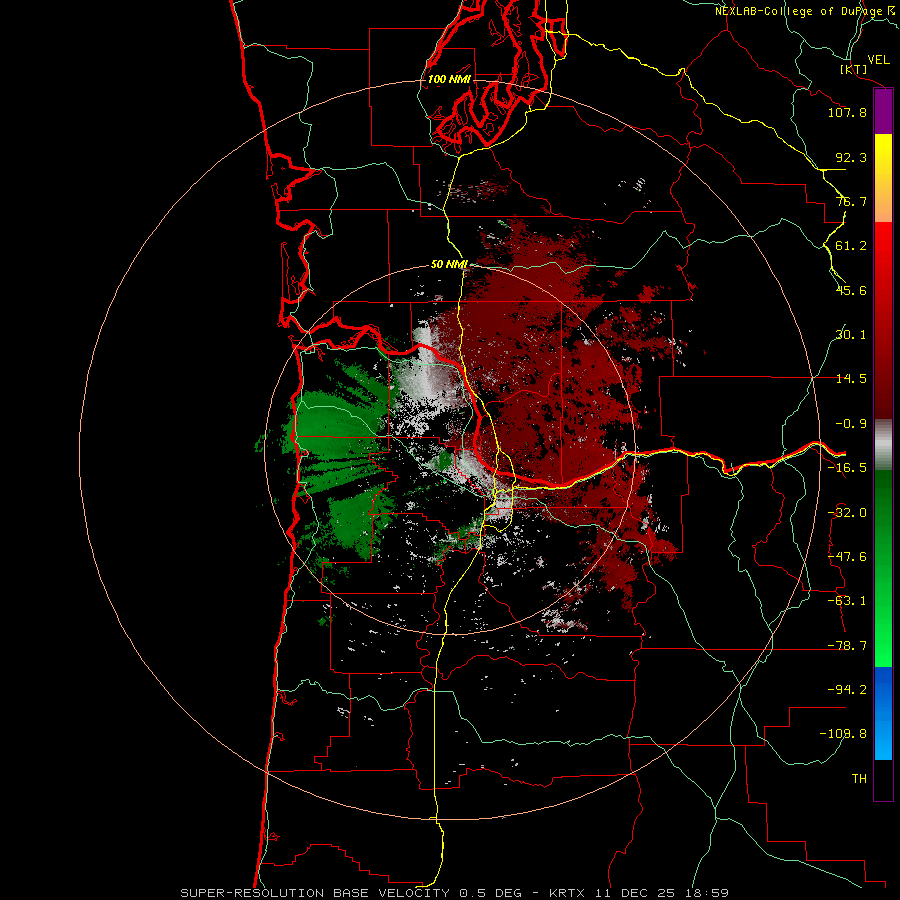Click the TH legend label
900x900 pixels.
859,779
